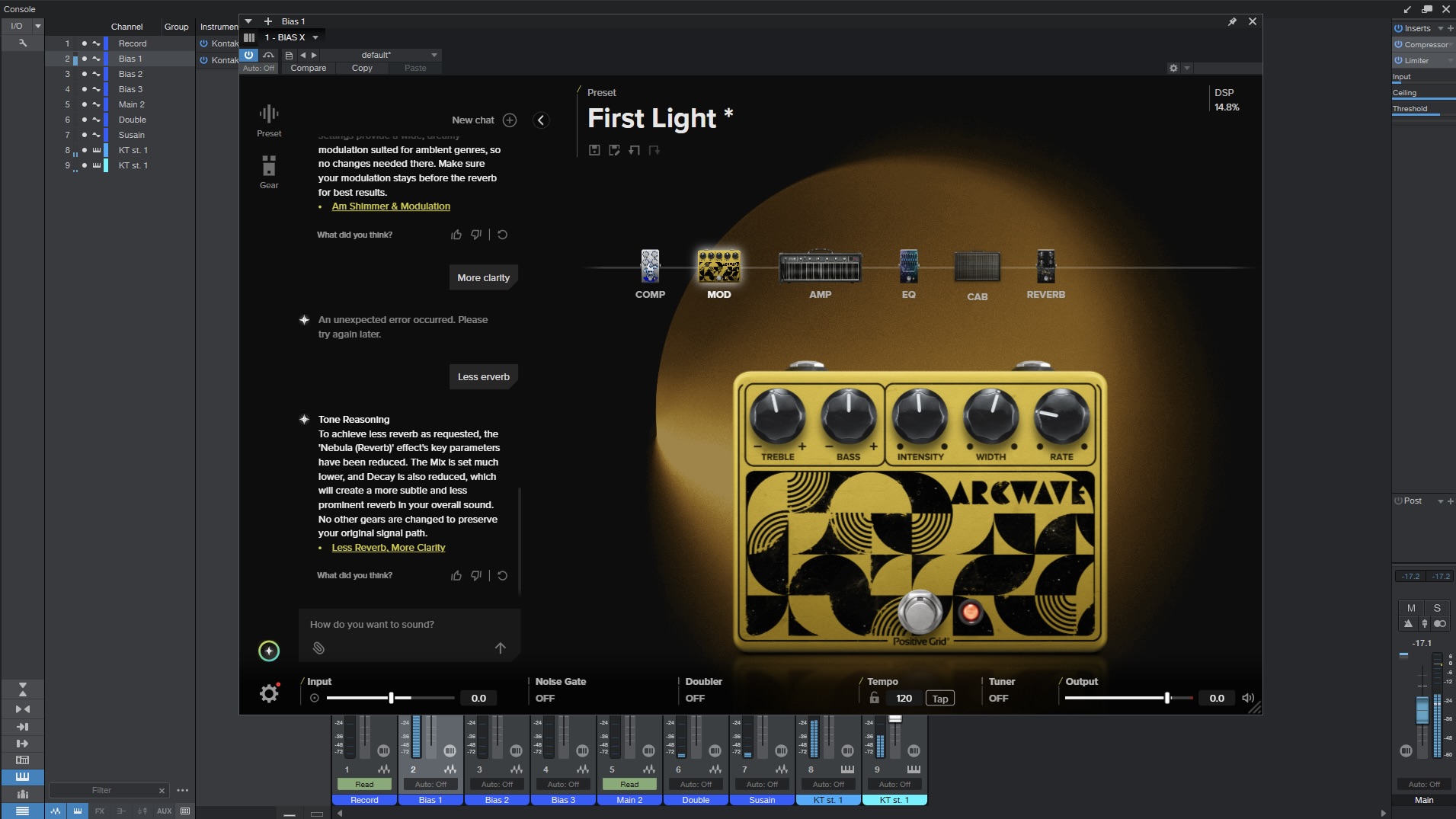
Task: Open the AI assistant circle icon
Action: click(x=269, y=651)
